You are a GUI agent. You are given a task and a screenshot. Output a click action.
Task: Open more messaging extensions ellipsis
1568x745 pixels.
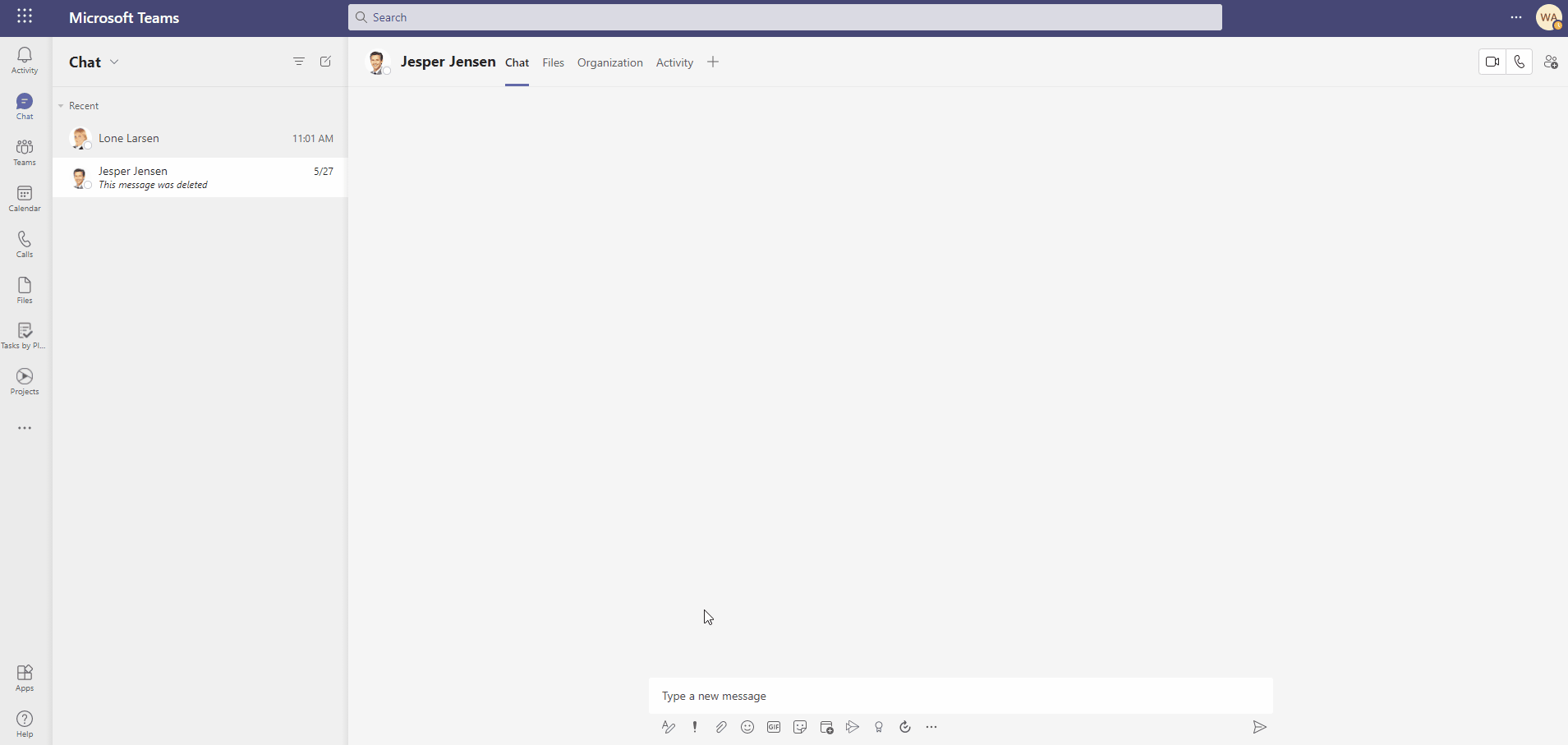point(931,727)
